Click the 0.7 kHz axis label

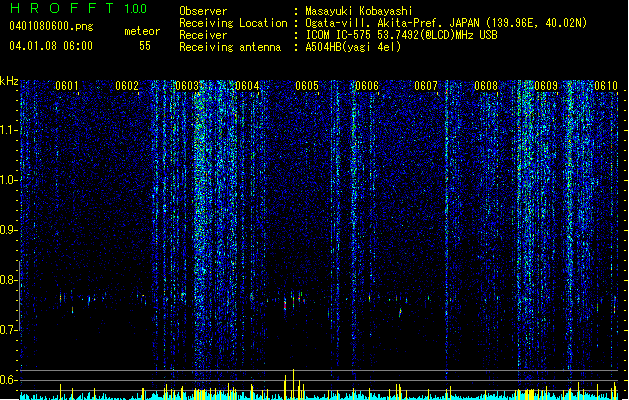[9, 330]
